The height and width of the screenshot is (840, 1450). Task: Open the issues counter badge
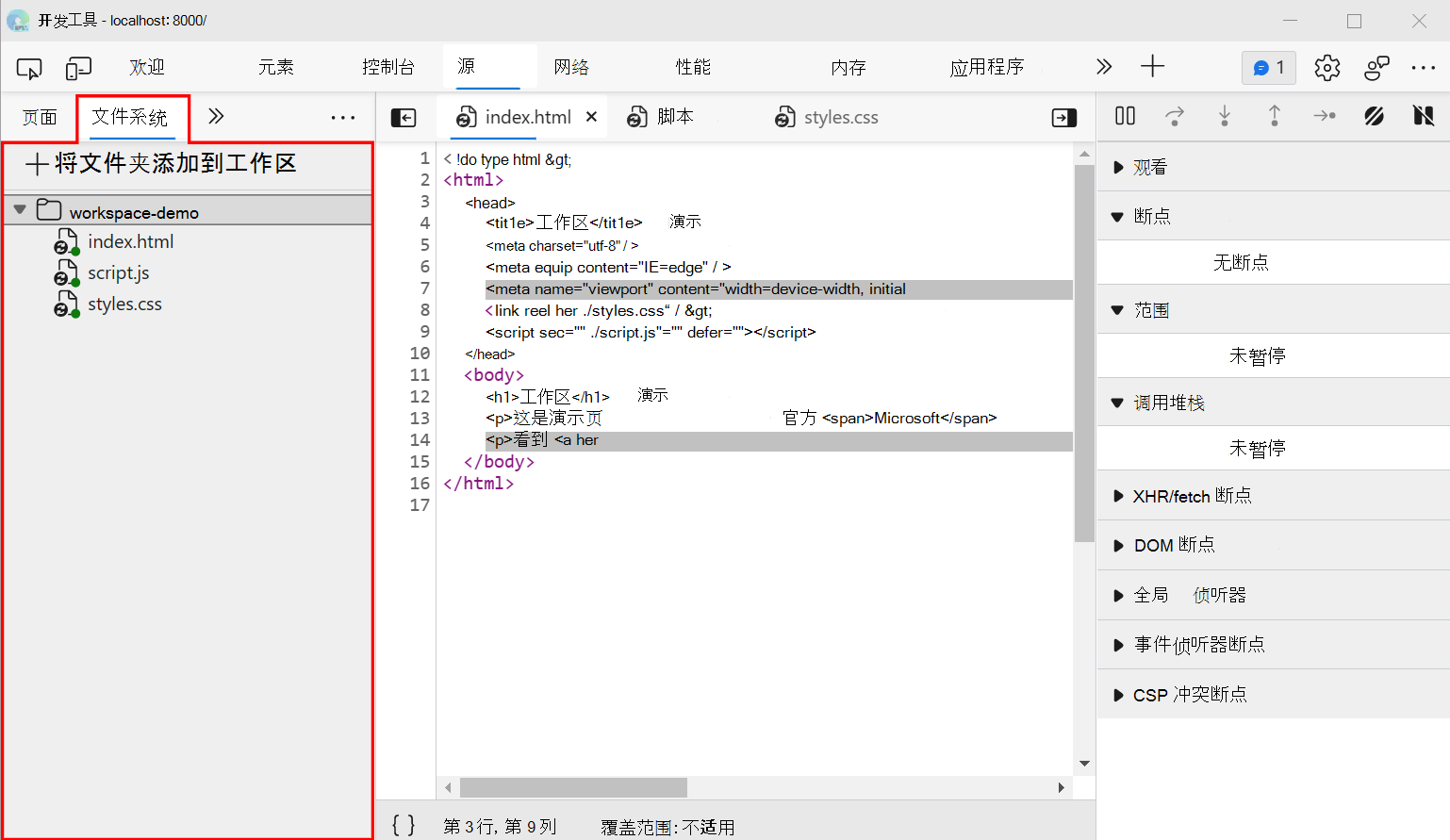point(1269,68)
